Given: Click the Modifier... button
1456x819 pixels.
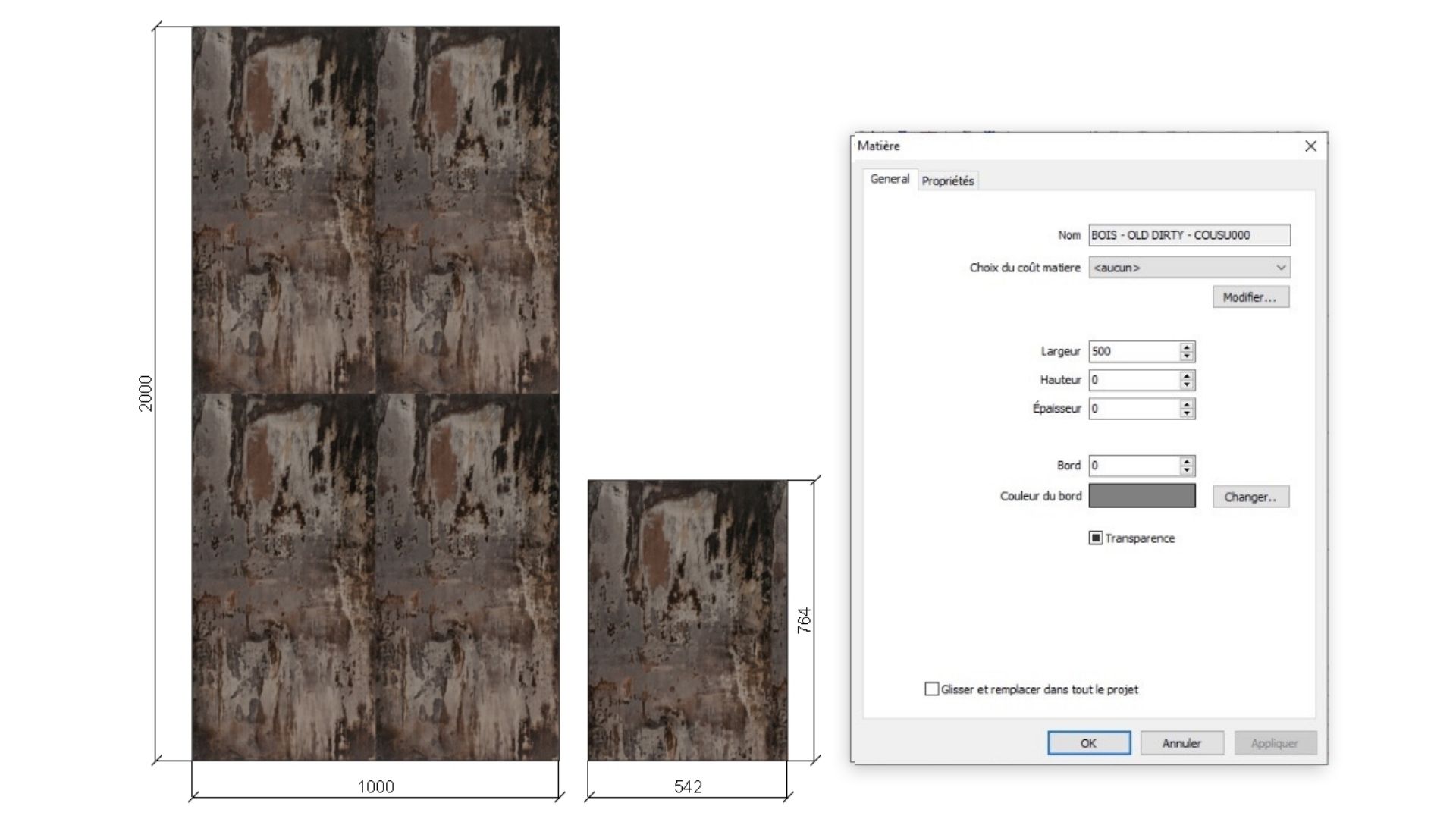Looking at the screenshot, I should click(x=1250, y=297).
